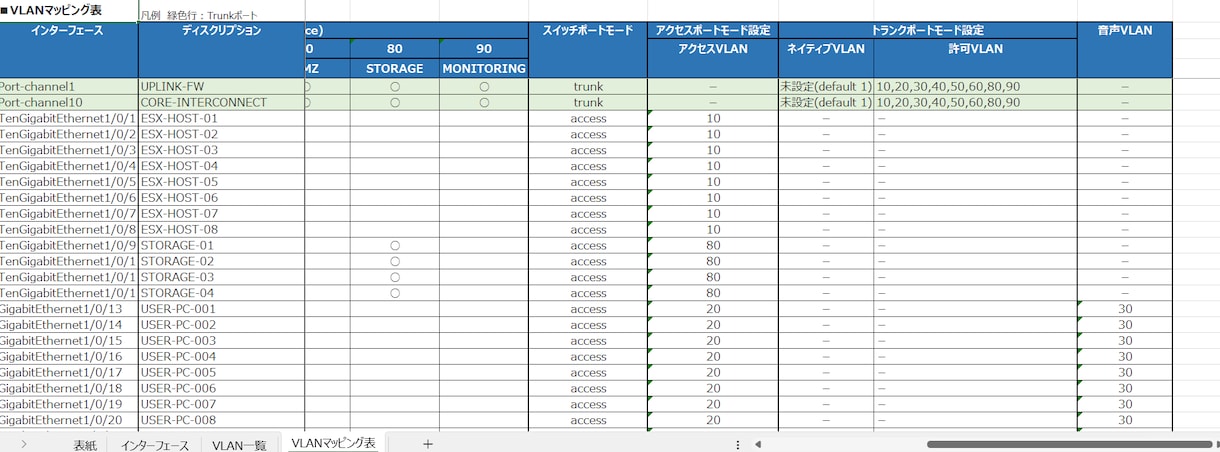
Task: Select STORAGE circle mark in CORE-INTERCONNECT row
Action: [395, 103]
